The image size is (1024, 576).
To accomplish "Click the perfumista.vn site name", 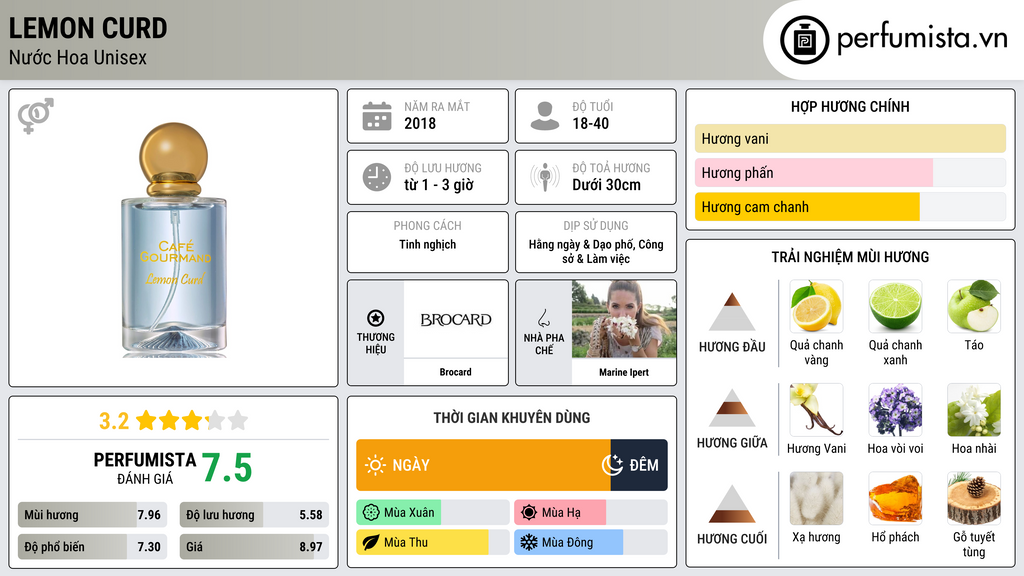I will click(921, 39).
